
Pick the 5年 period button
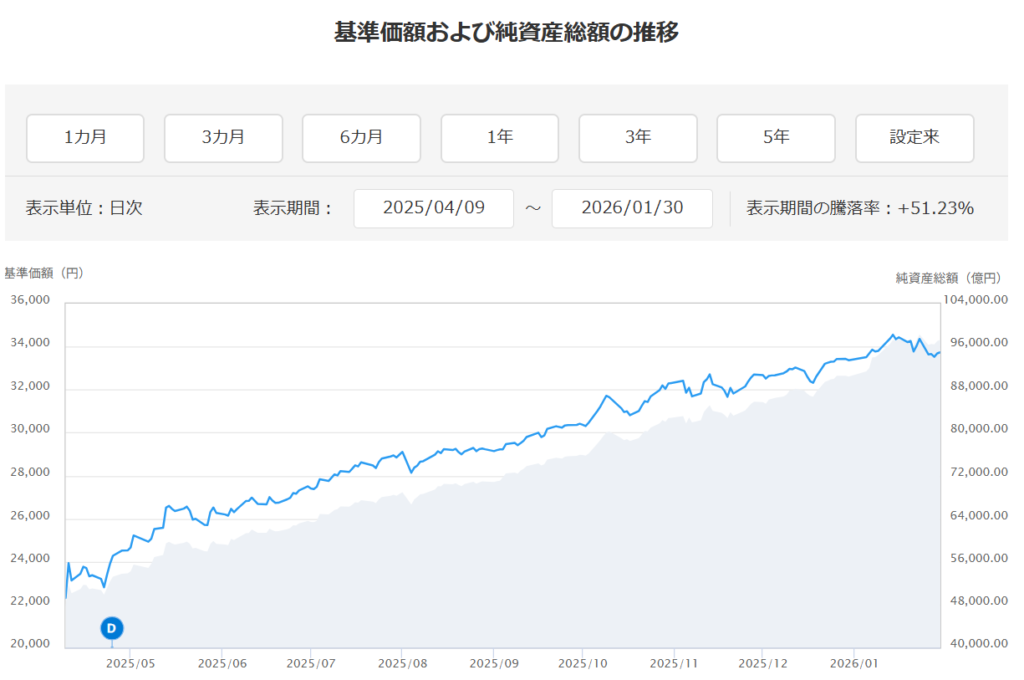click(x=775, y=138)
